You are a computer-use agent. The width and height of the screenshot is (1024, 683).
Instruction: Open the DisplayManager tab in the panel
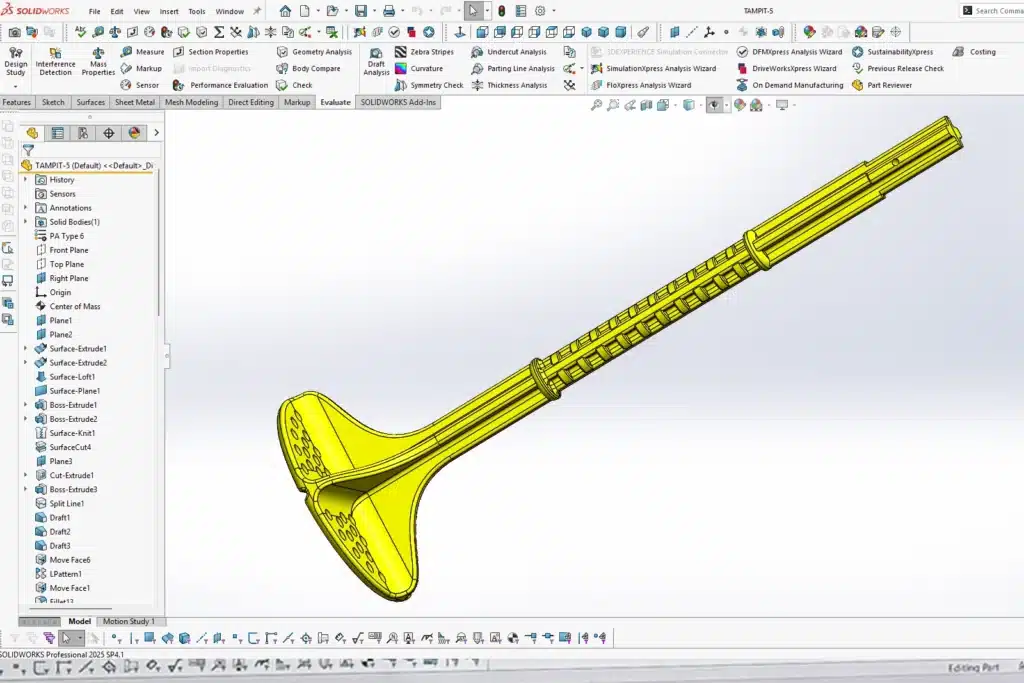coord(135,133)
